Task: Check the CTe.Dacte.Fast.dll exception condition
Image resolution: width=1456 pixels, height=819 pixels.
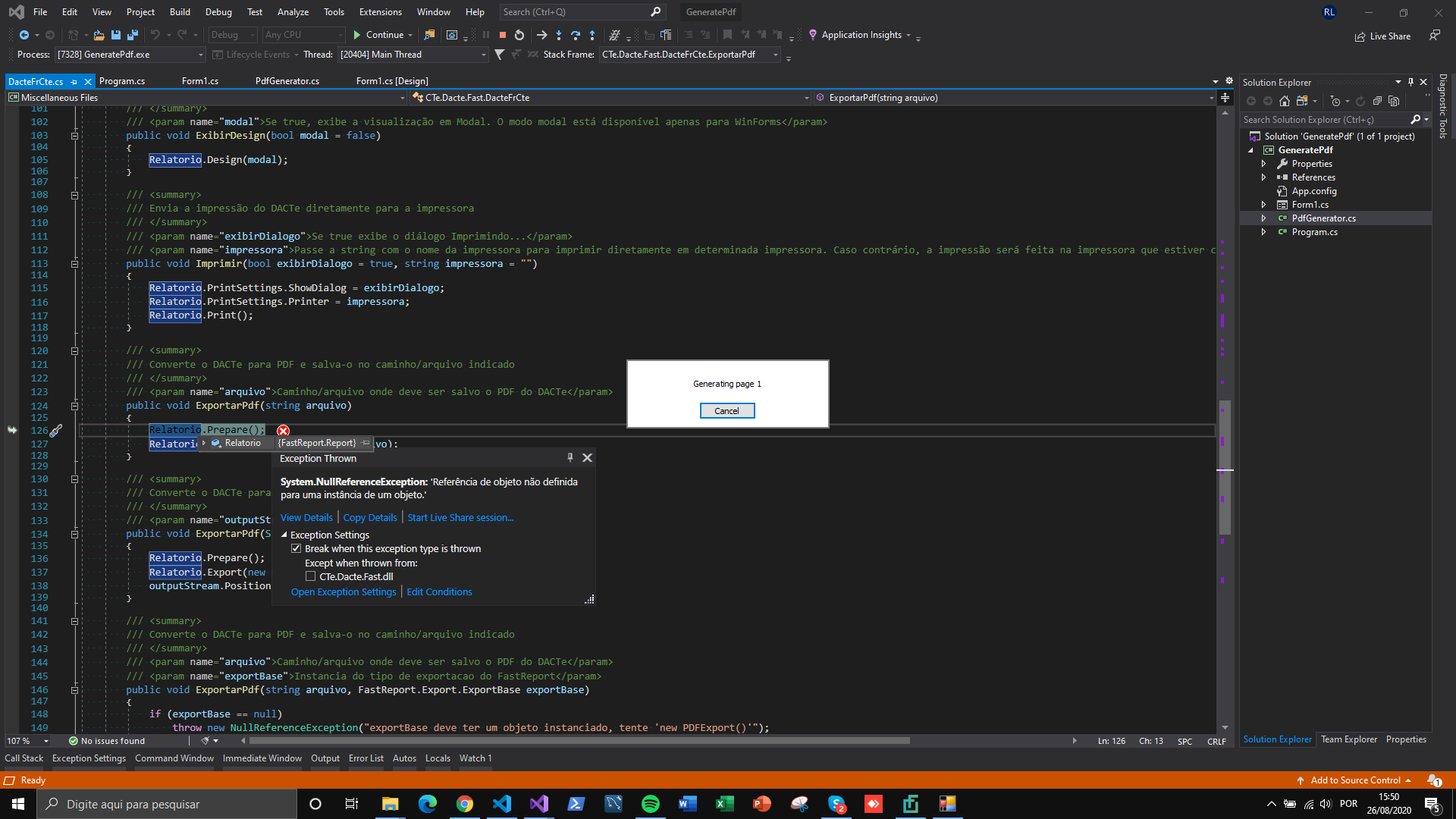Action: 311,576
